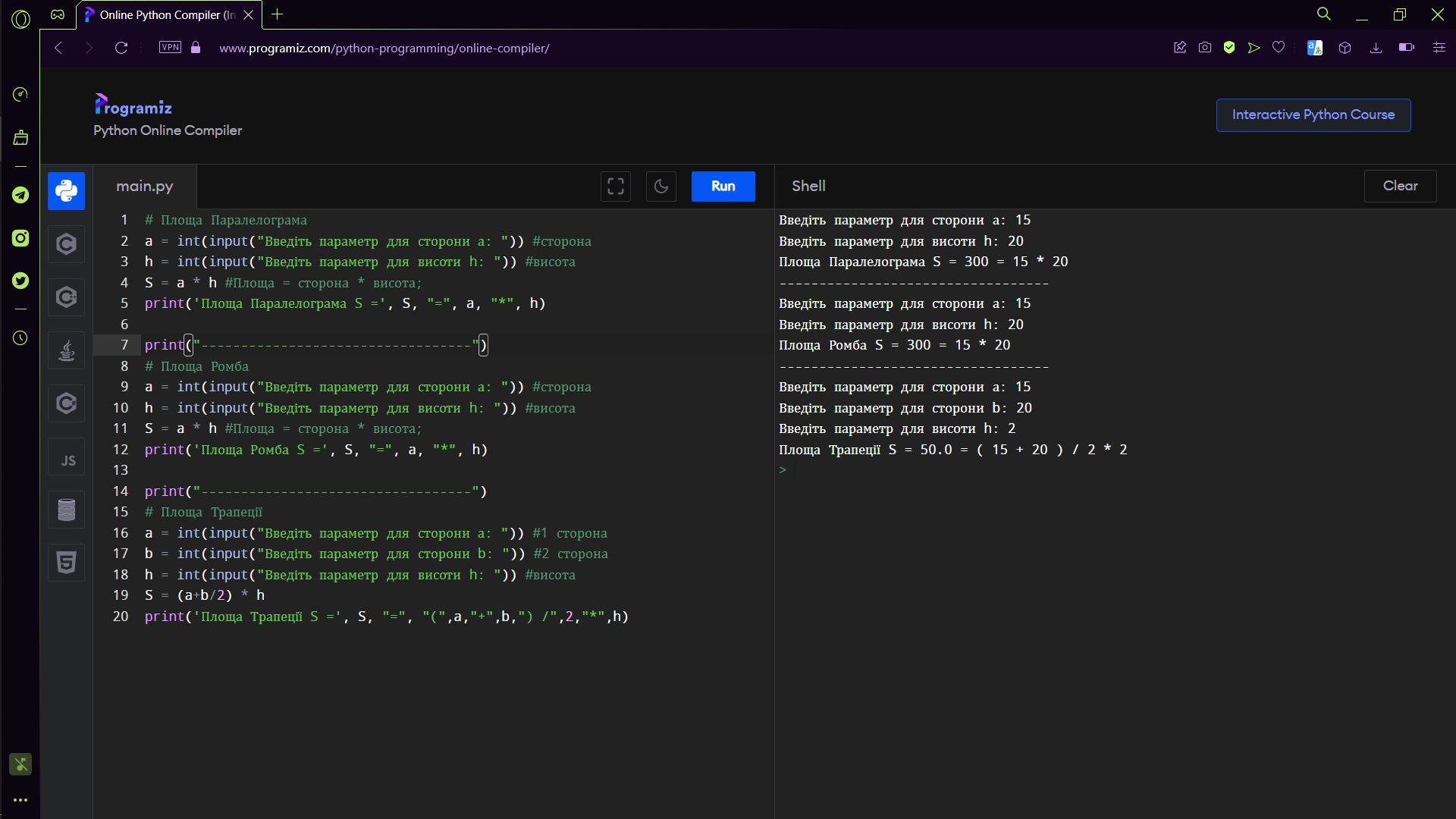Click the print statement on line 20
This screenshot has height=819, width=1456.
[387, 617]
